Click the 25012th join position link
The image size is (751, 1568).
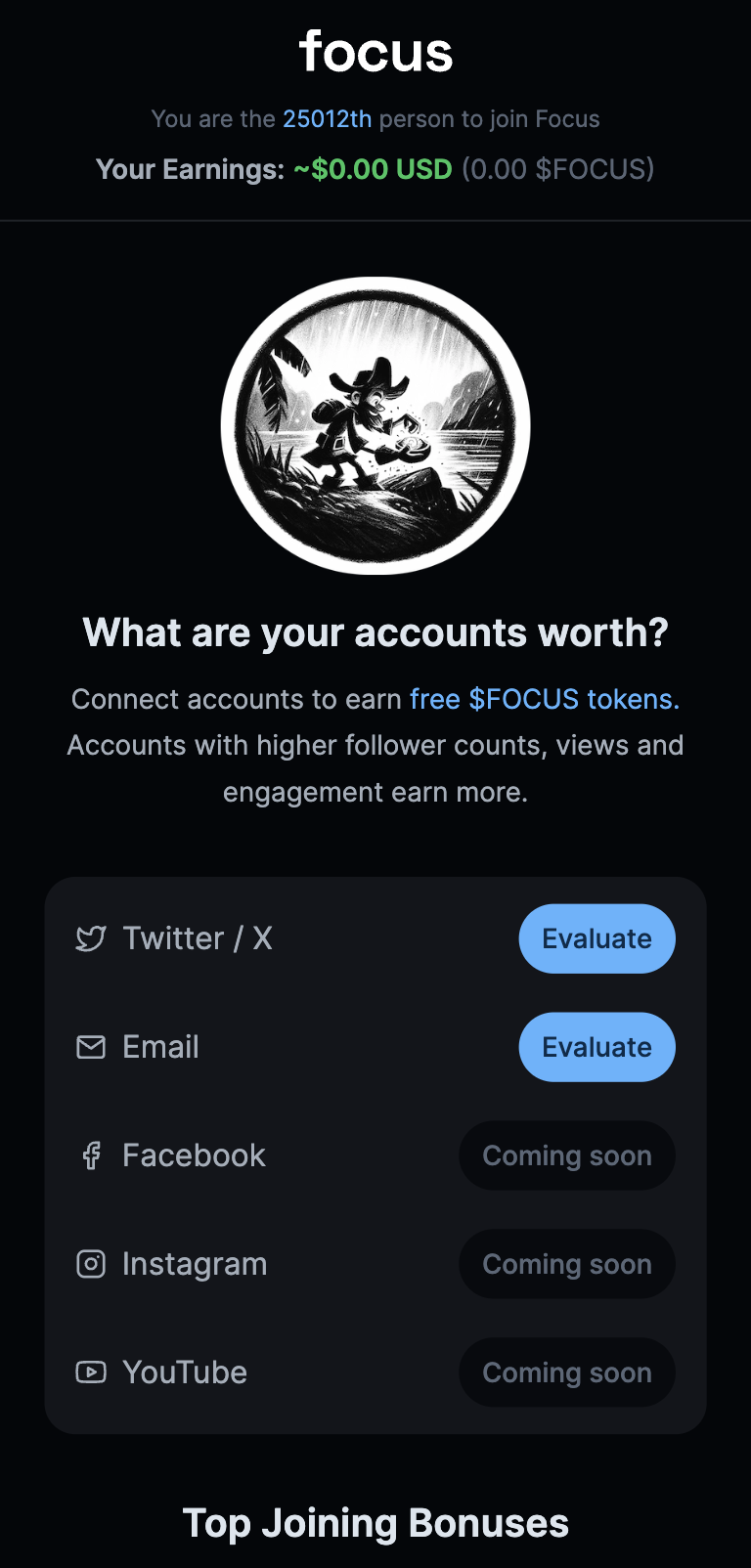[327, 119]
